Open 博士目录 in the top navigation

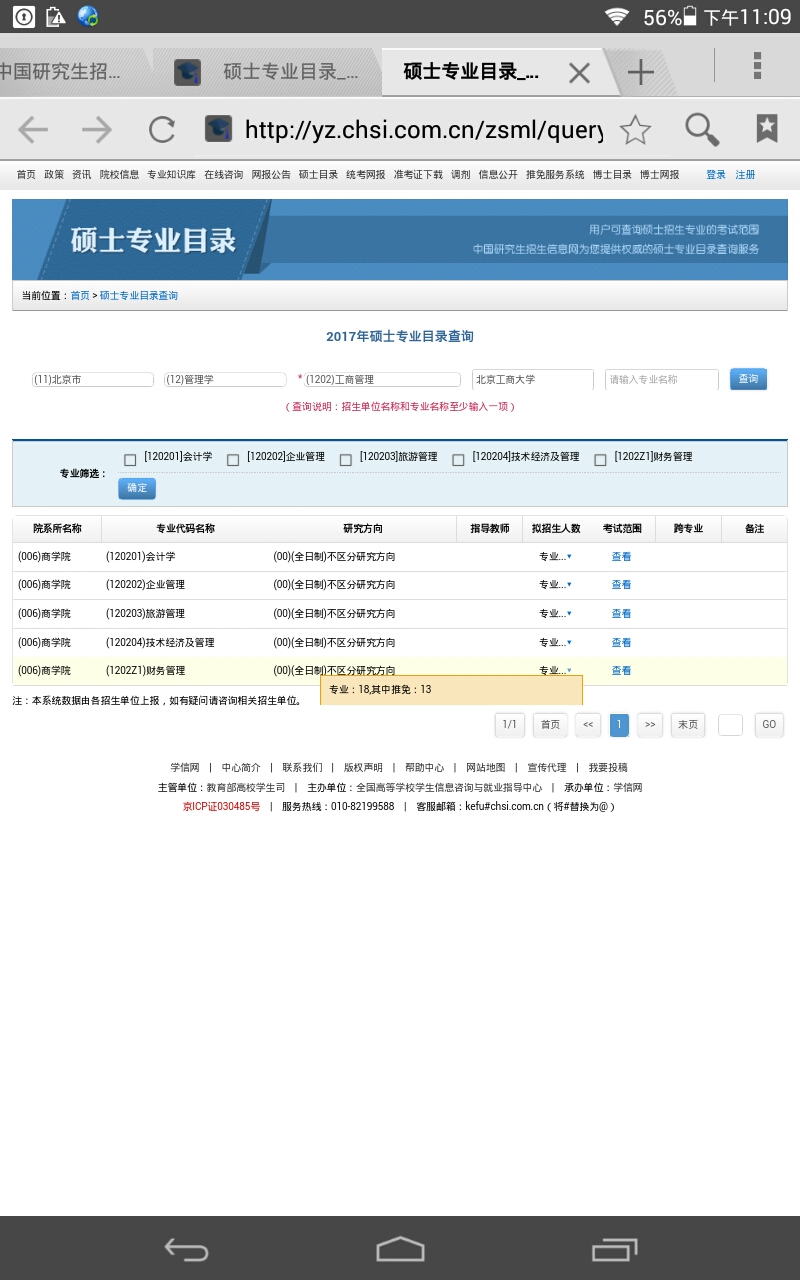[612, 174]
